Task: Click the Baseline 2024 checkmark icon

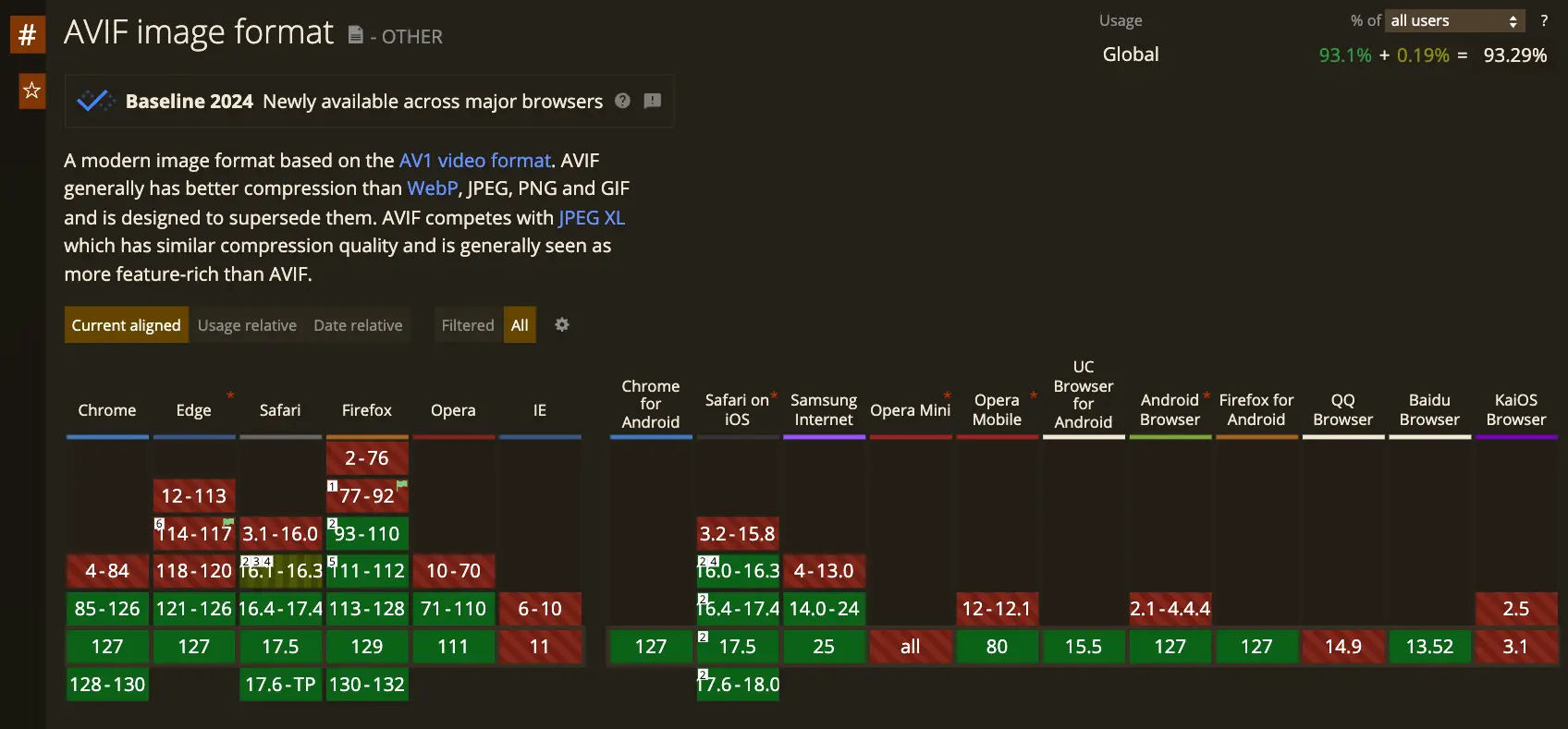Action: pyautogui.click(x=95, y=101)
